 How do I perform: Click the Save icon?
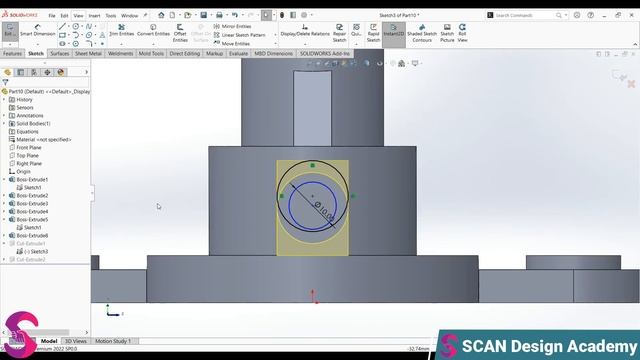[x=203, y=15]
